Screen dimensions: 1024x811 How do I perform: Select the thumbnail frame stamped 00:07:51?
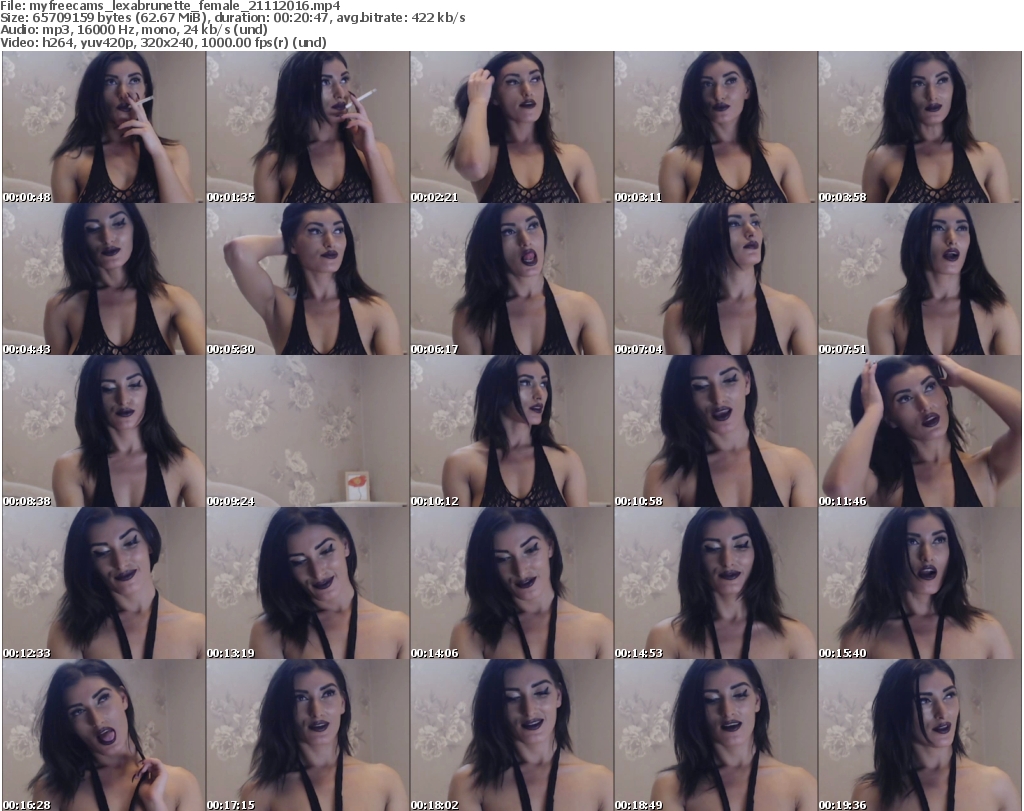click(x=920, y=279)
